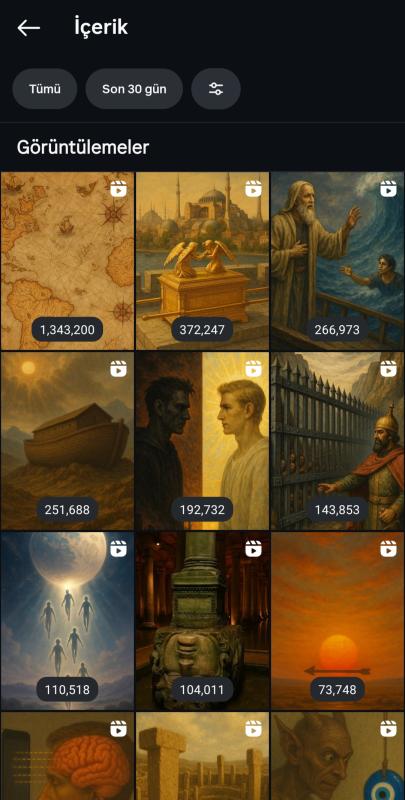Select the 266,973 views badge

point(337,330)
